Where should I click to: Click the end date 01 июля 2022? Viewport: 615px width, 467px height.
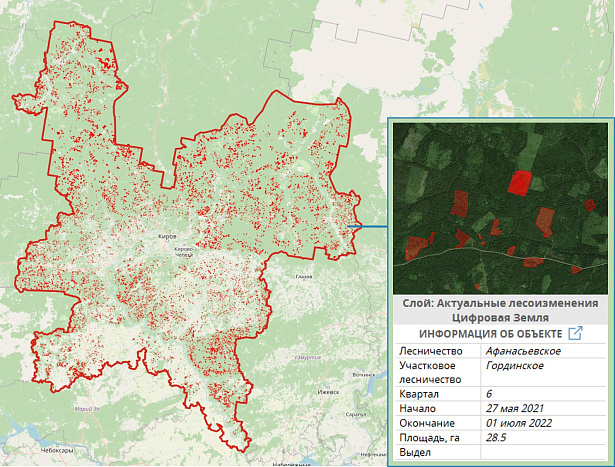[519, 423]
